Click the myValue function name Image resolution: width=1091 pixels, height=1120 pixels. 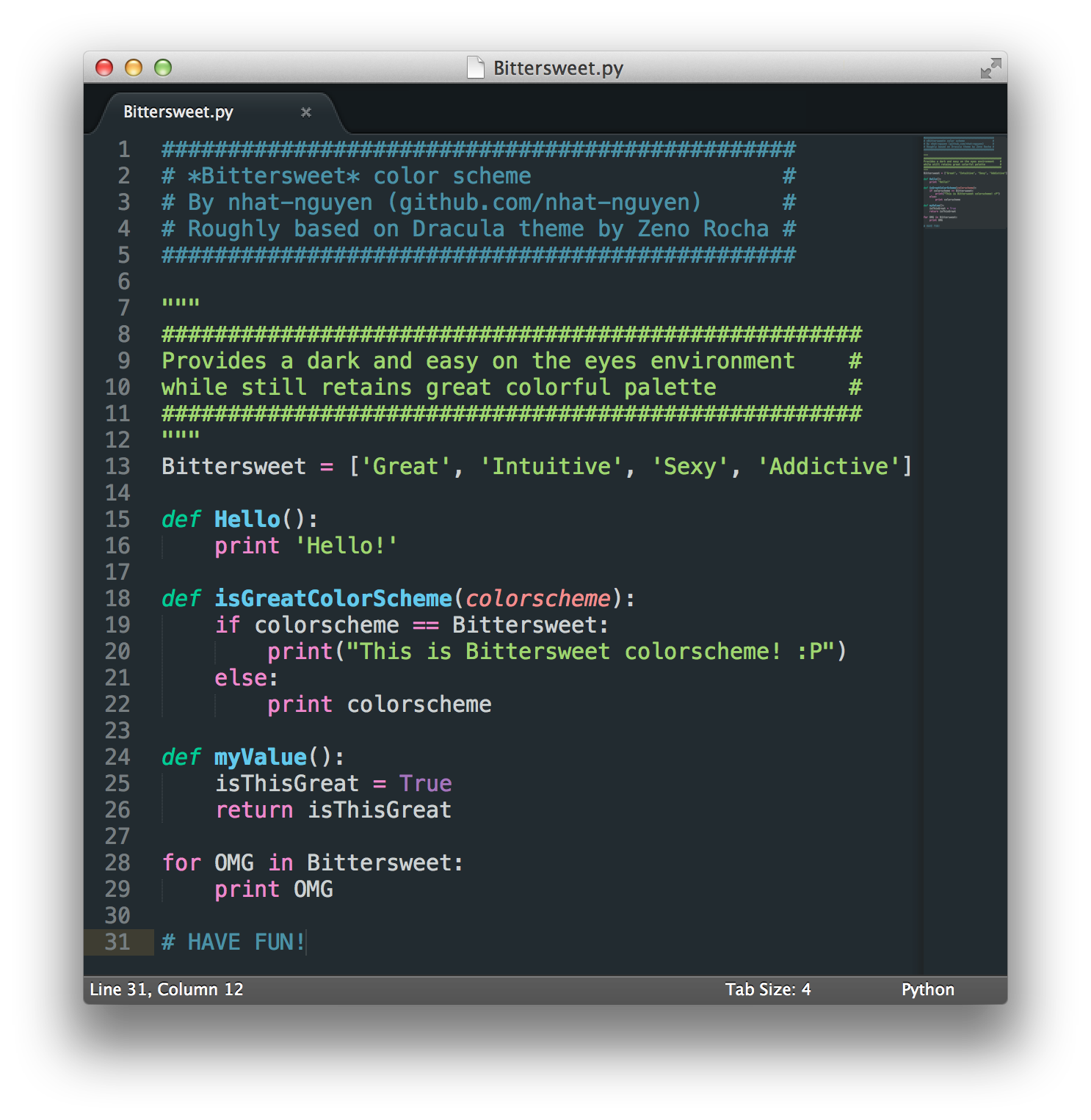point(261,757)
